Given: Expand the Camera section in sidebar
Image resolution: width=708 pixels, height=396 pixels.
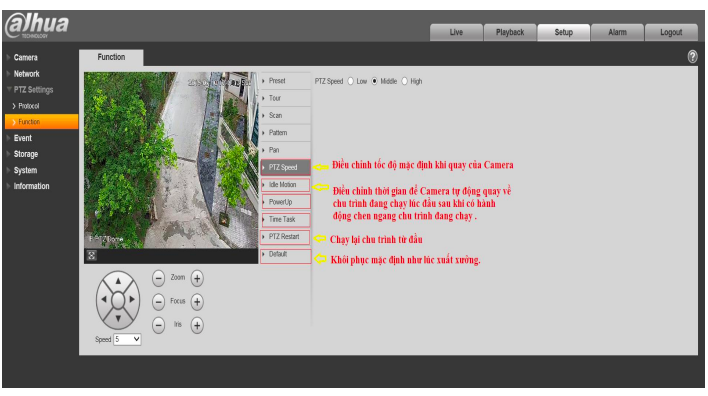Looking at the screenshot, I should coord(26,57).
